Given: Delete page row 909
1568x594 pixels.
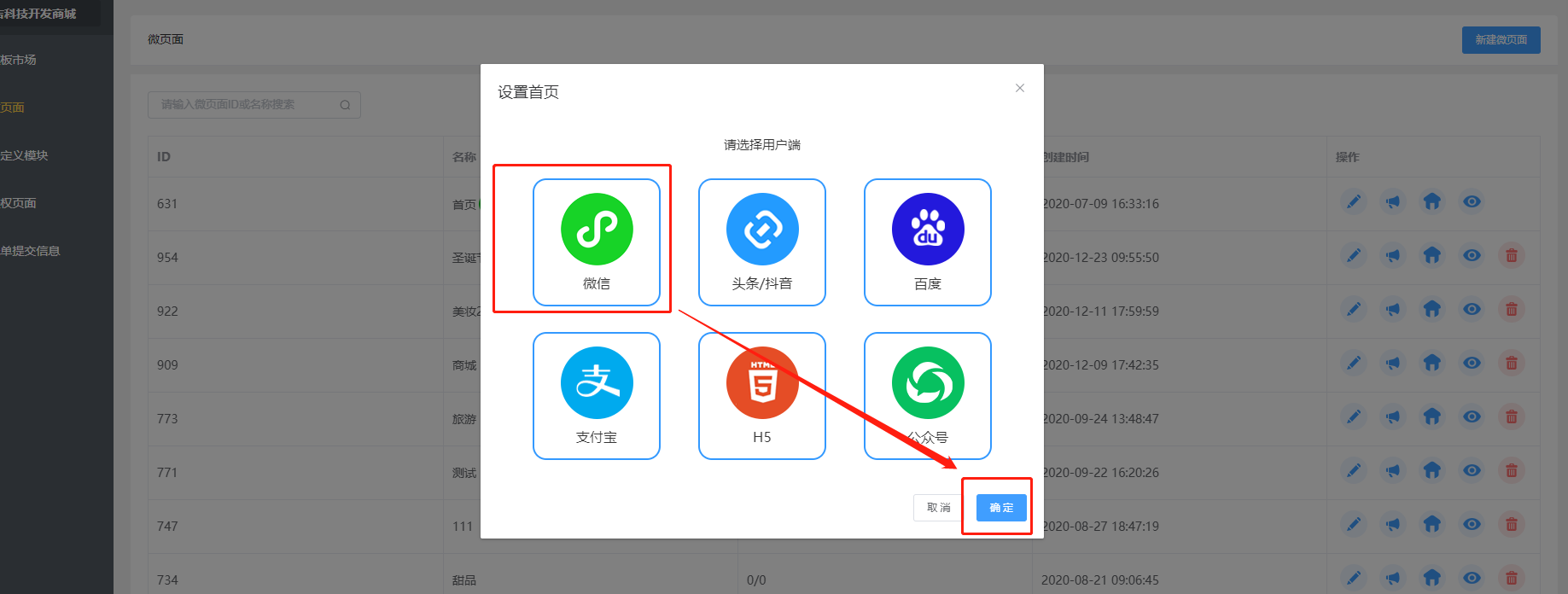Looking at the screenshot, I should tap(1511, 364).
